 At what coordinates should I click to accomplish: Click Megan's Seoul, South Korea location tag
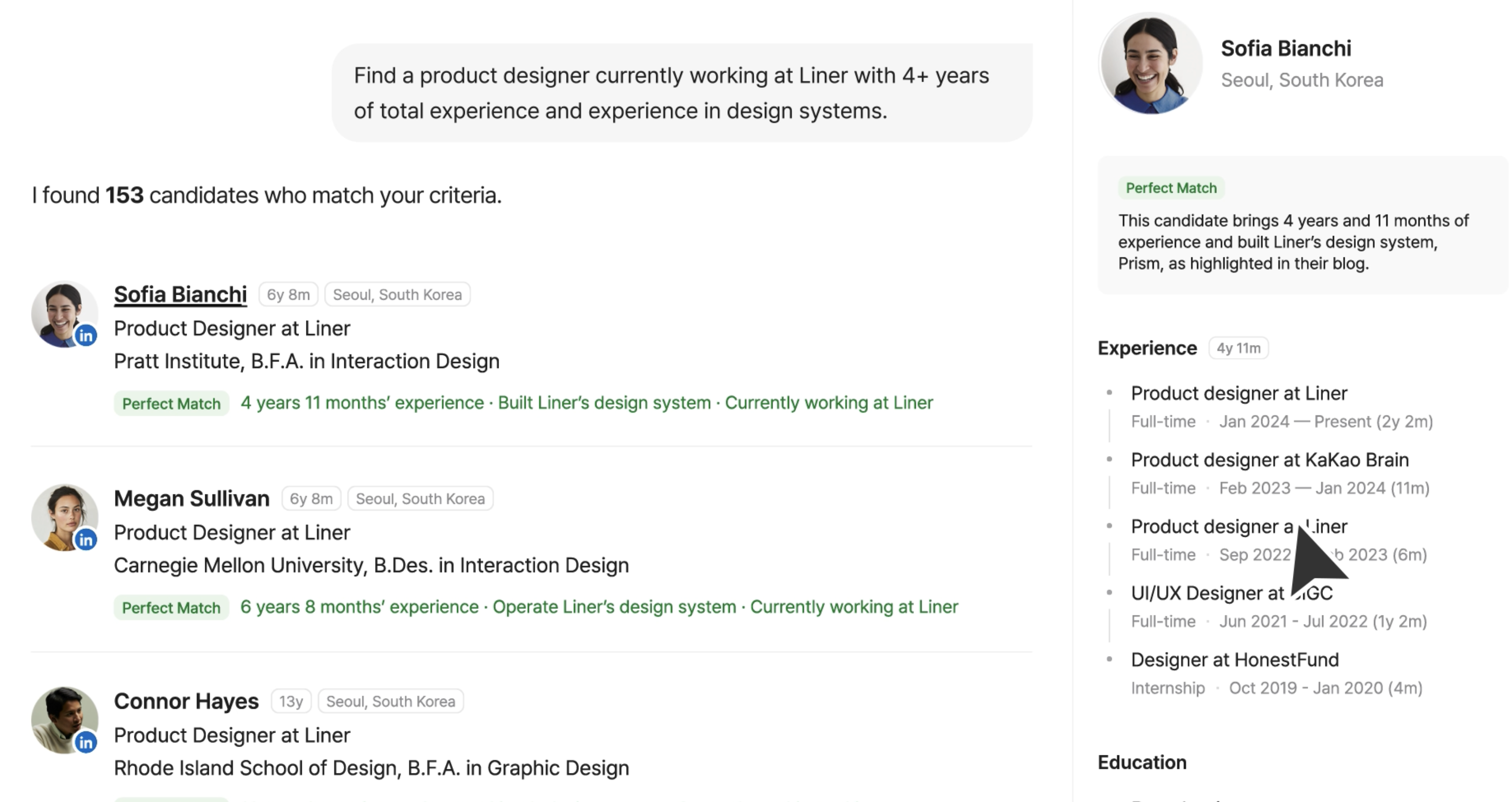coord(420,498)
